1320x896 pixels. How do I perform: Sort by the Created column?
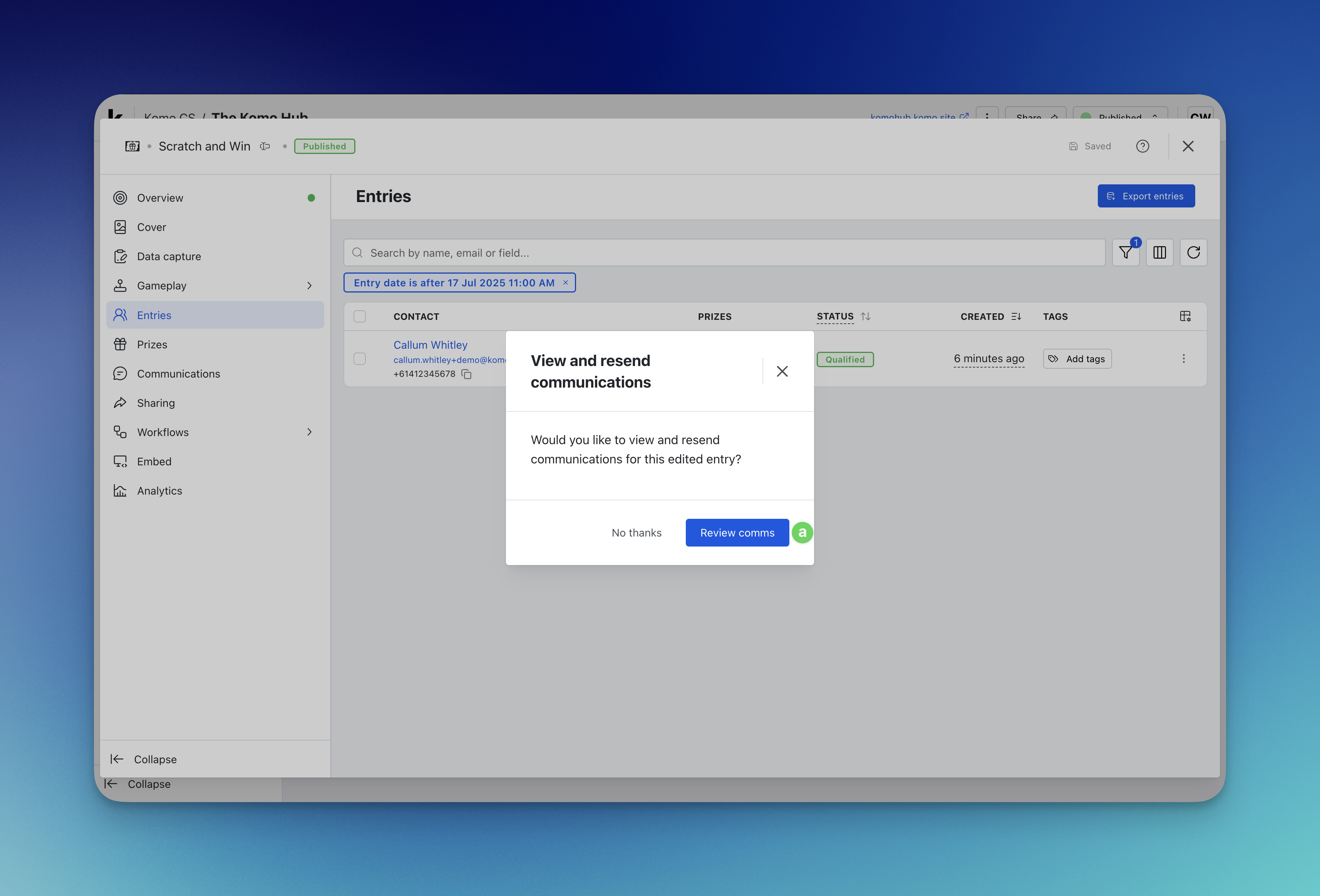[x=1016, y=316]
